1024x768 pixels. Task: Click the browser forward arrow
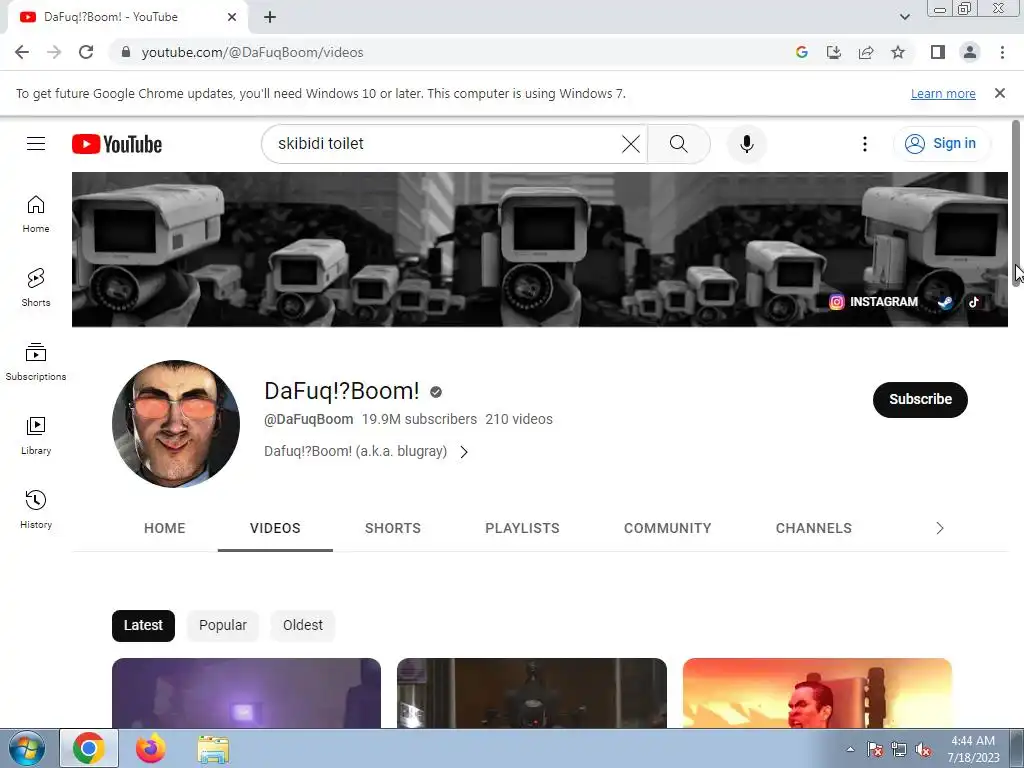tap(54, 52)
